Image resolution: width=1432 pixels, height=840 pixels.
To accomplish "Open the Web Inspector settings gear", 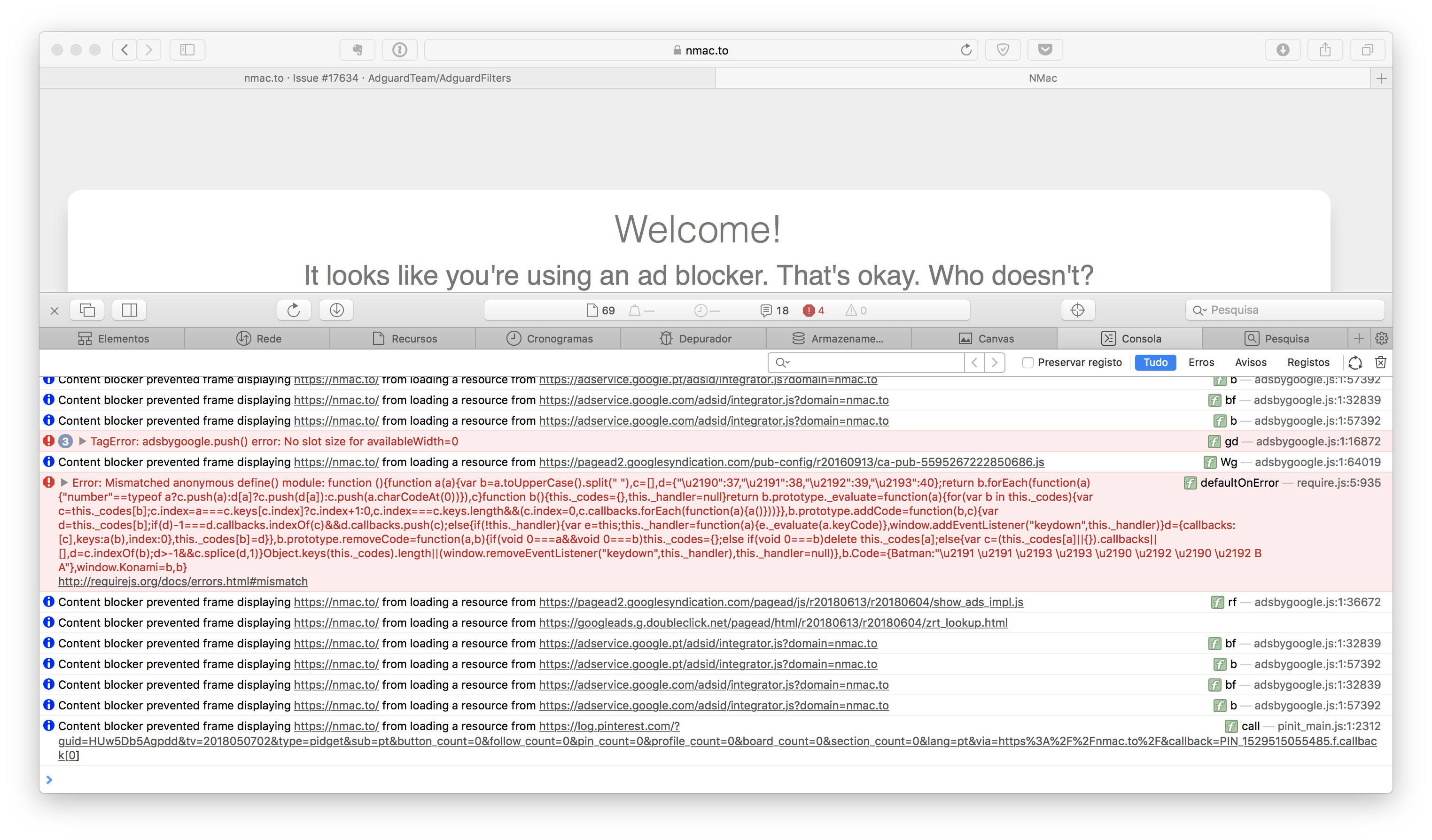I will pos(1382,338).
